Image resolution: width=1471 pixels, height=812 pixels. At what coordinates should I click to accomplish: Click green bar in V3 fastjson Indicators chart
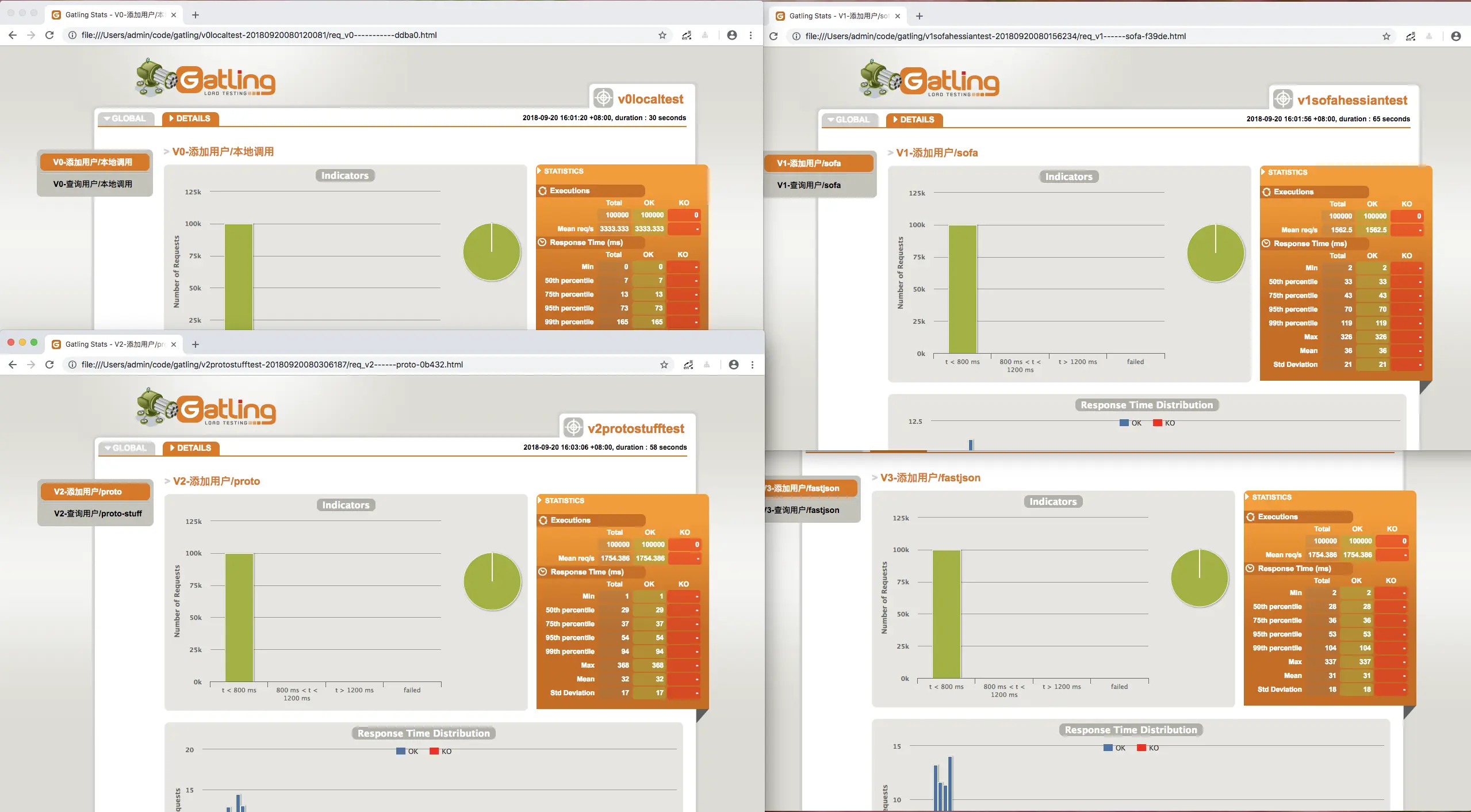[x=946, y=614]
